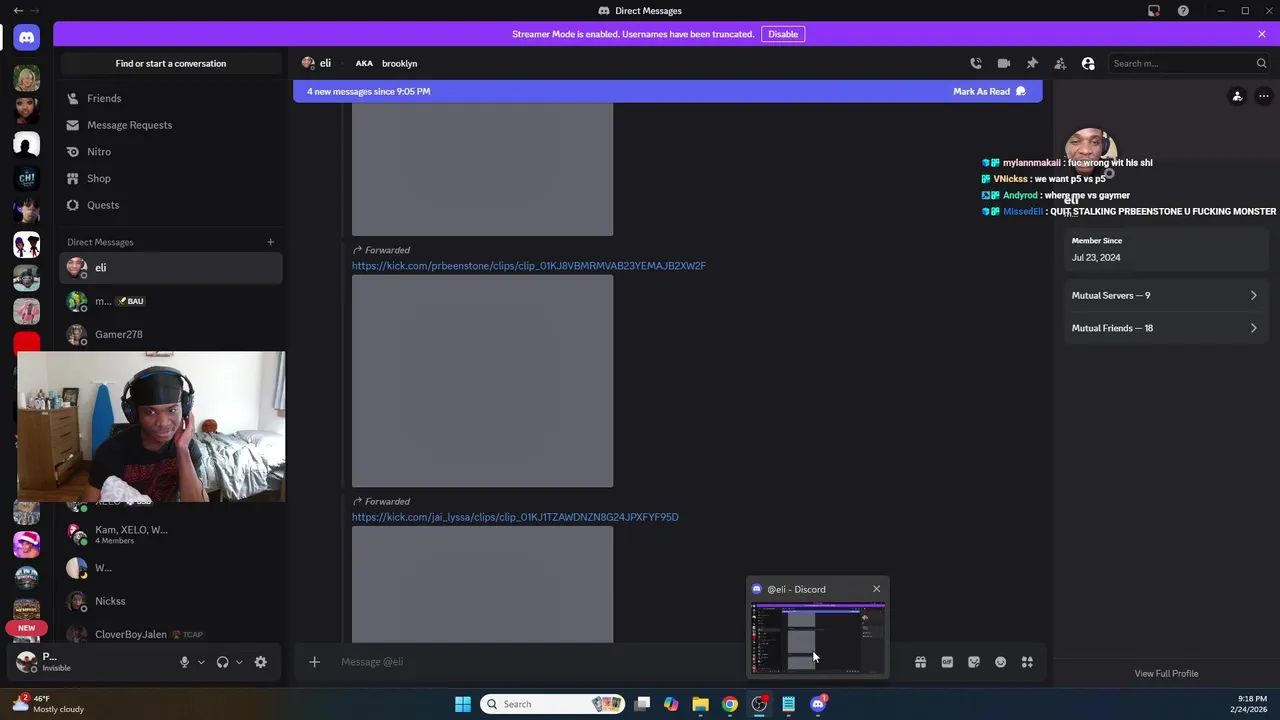The image size is (1280, 720).
Task: Open pinned messages
Action: pyautogui.click(x=1032, y=63)
